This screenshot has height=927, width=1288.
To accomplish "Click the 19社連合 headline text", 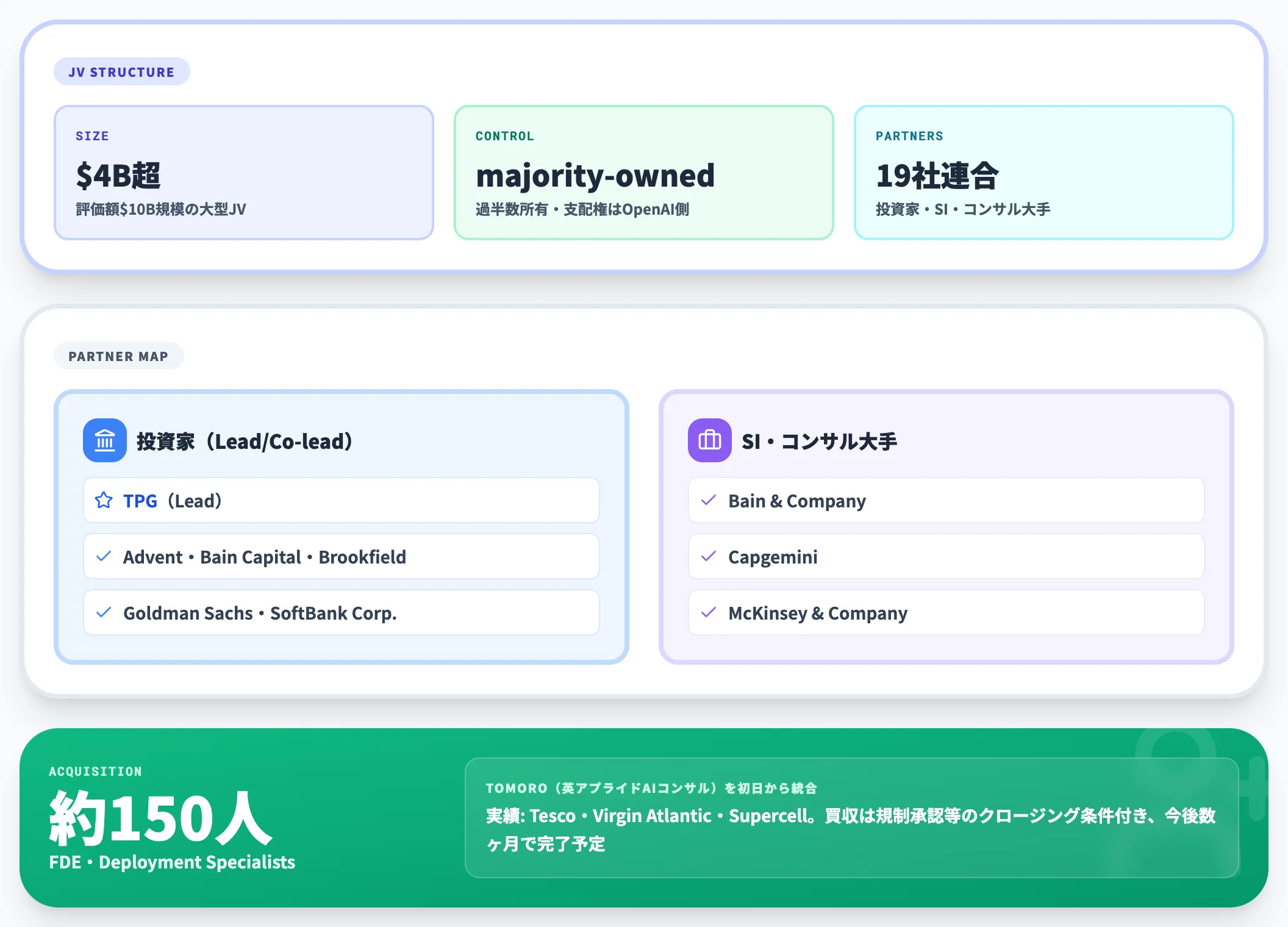I will [937, 176].
